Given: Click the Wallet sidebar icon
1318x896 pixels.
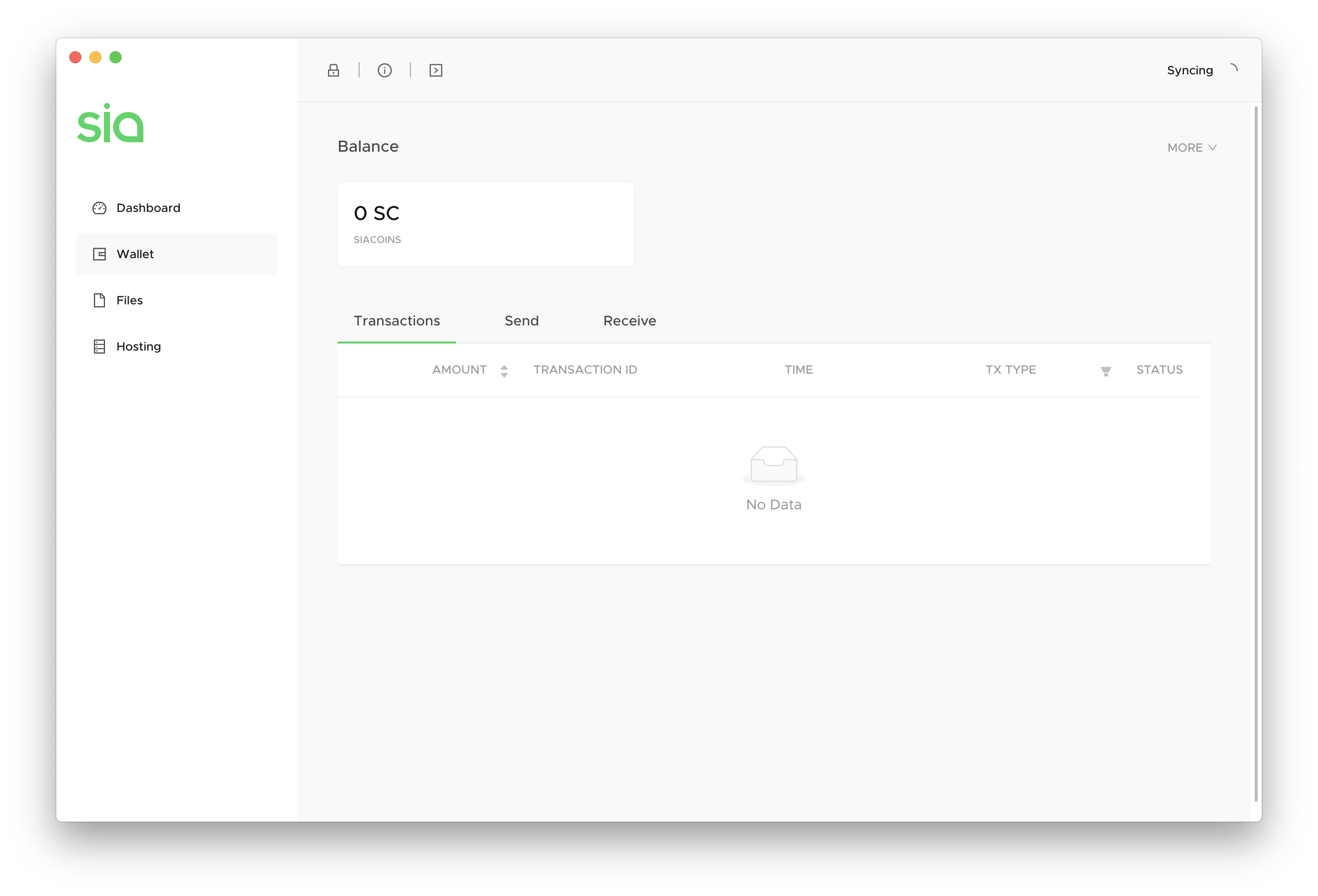Looking at the screenshot, I should 99,254.
